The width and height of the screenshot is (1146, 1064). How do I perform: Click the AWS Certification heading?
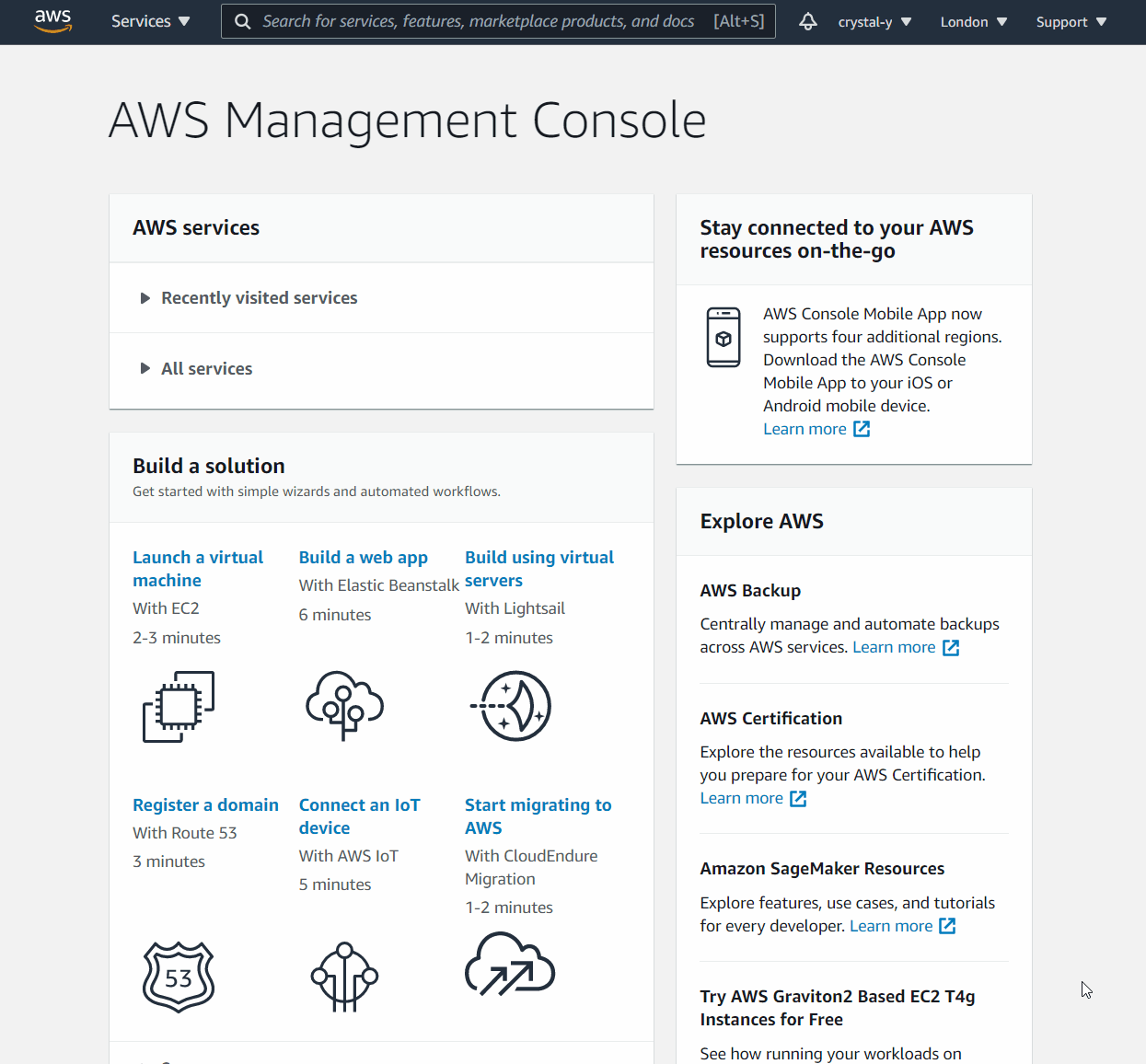(771, 719)
